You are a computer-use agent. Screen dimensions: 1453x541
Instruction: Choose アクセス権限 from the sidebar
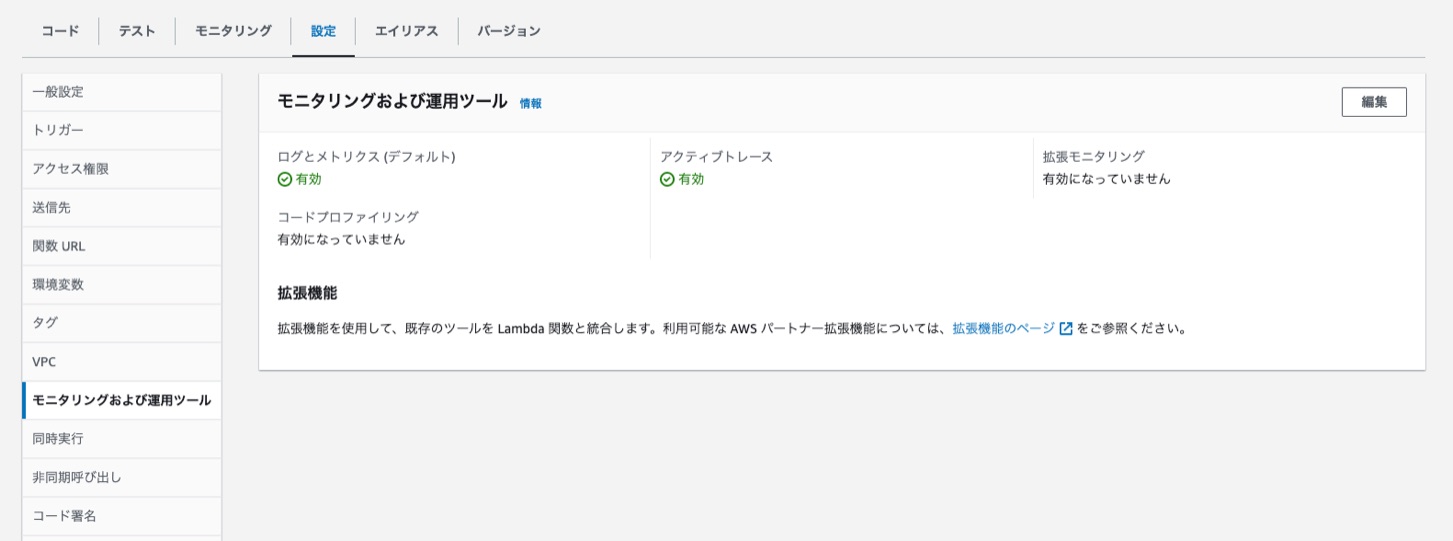[70, 169]
